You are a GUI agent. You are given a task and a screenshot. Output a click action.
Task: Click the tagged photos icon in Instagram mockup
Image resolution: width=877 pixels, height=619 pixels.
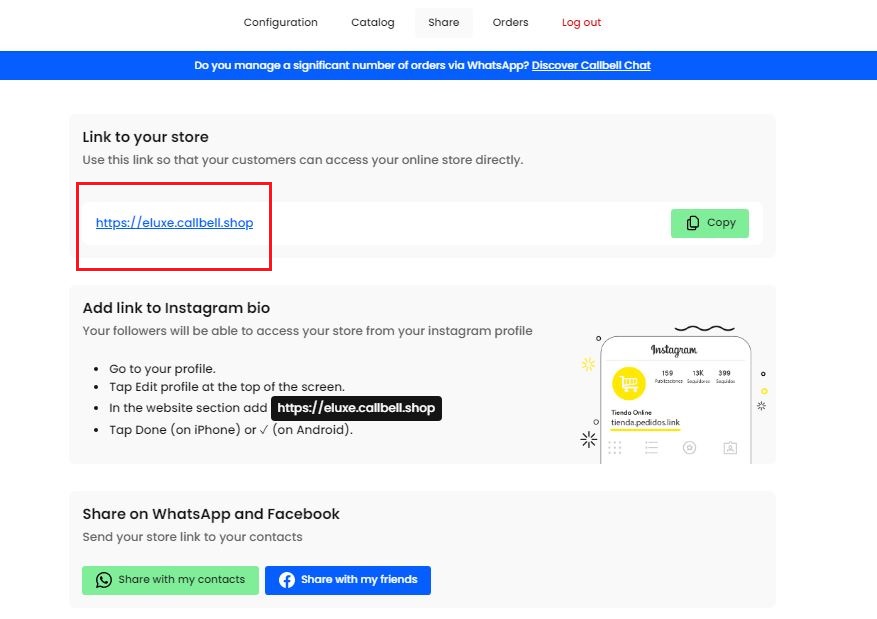[730, 448]
